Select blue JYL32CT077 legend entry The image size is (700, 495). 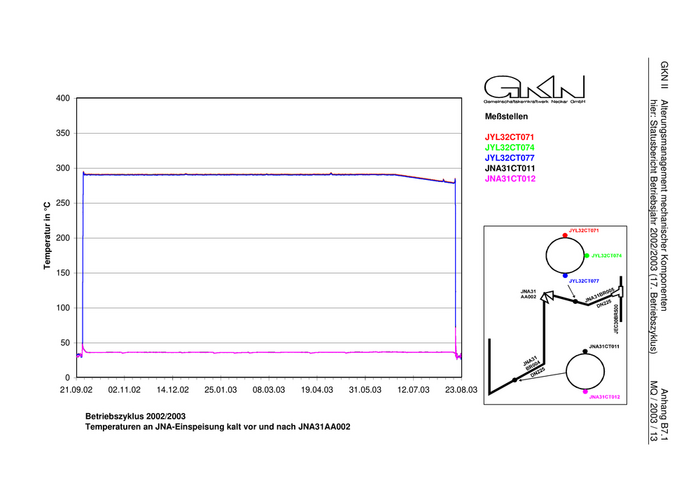click(509, 158)
